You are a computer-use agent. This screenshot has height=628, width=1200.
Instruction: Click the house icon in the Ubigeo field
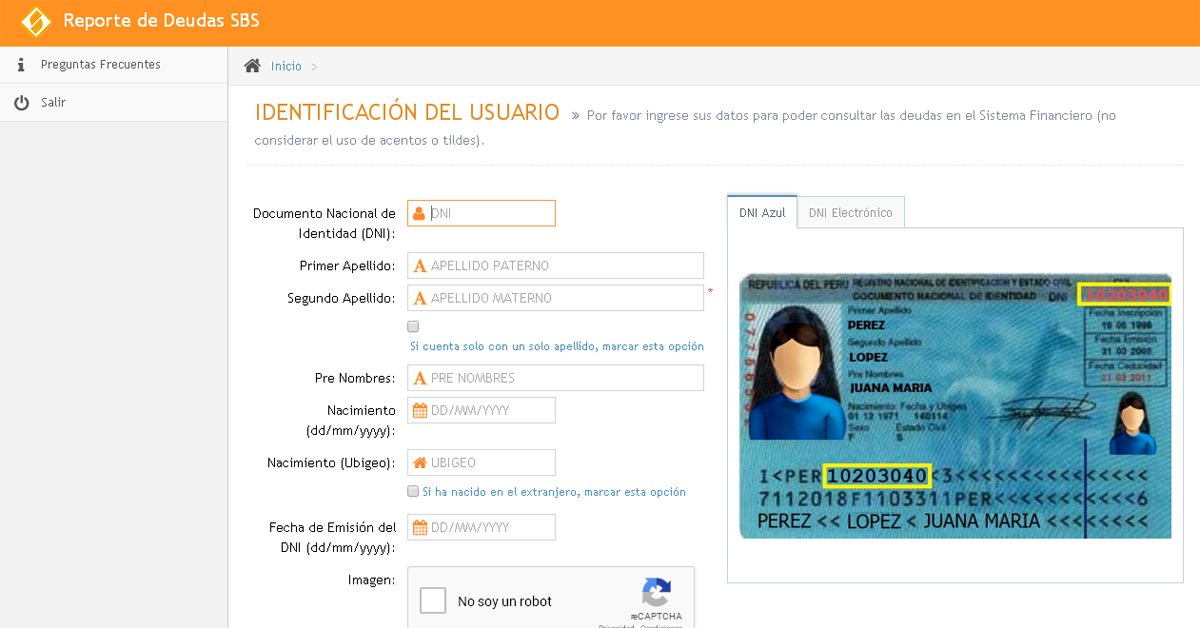[420, 462]
